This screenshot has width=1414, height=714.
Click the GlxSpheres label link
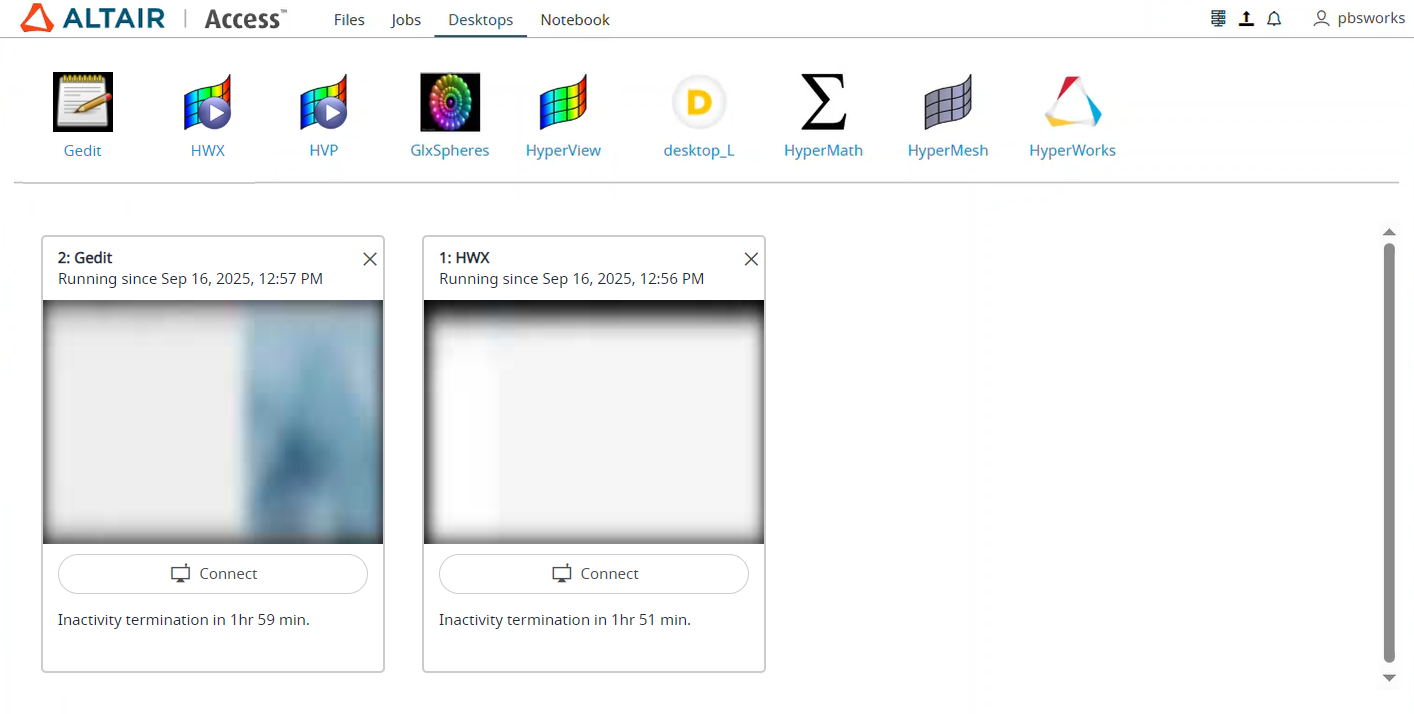(x=450, y=151)
